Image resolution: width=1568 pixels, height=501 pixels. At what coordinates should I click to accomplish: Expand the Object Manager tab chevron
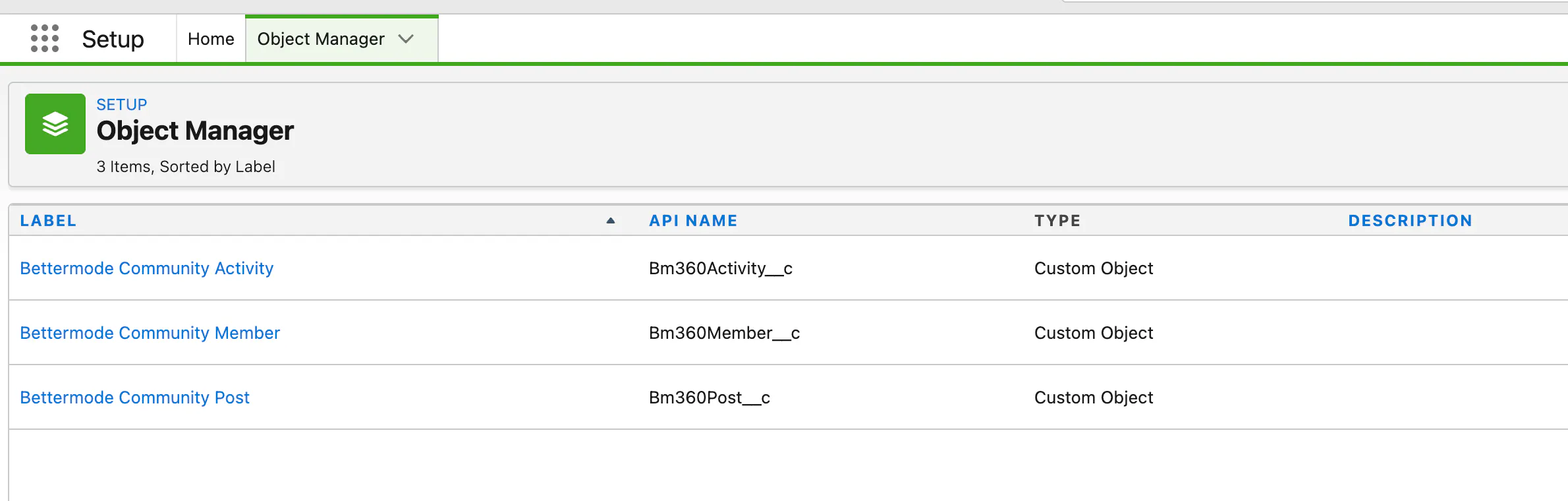click(x=406, y=39)
